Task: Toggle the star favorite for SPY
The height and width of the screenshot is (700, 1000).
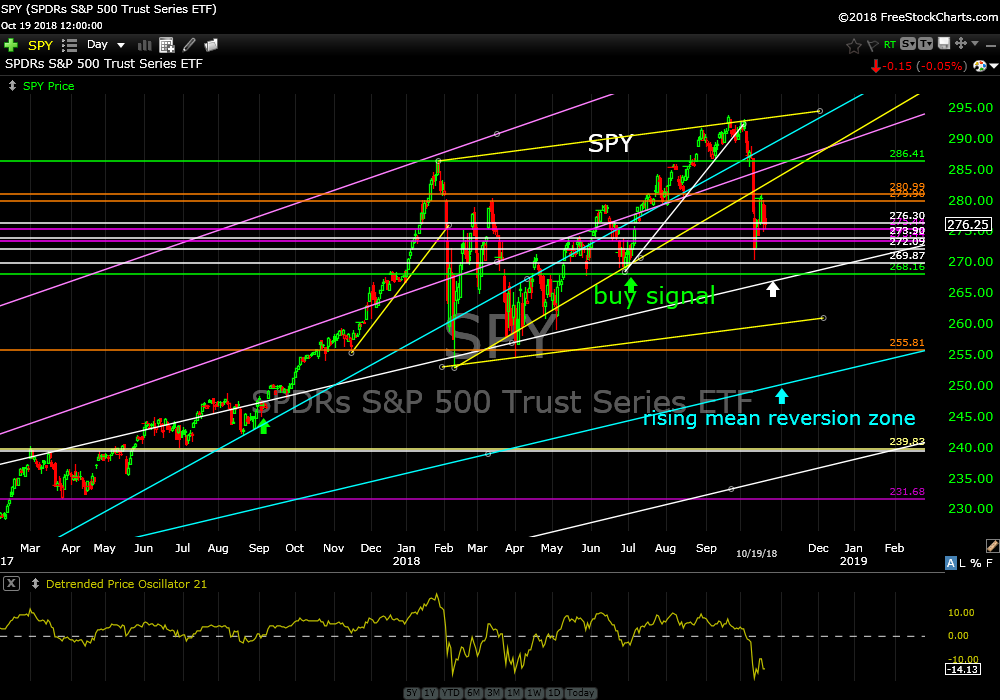Action: (853, 45)
